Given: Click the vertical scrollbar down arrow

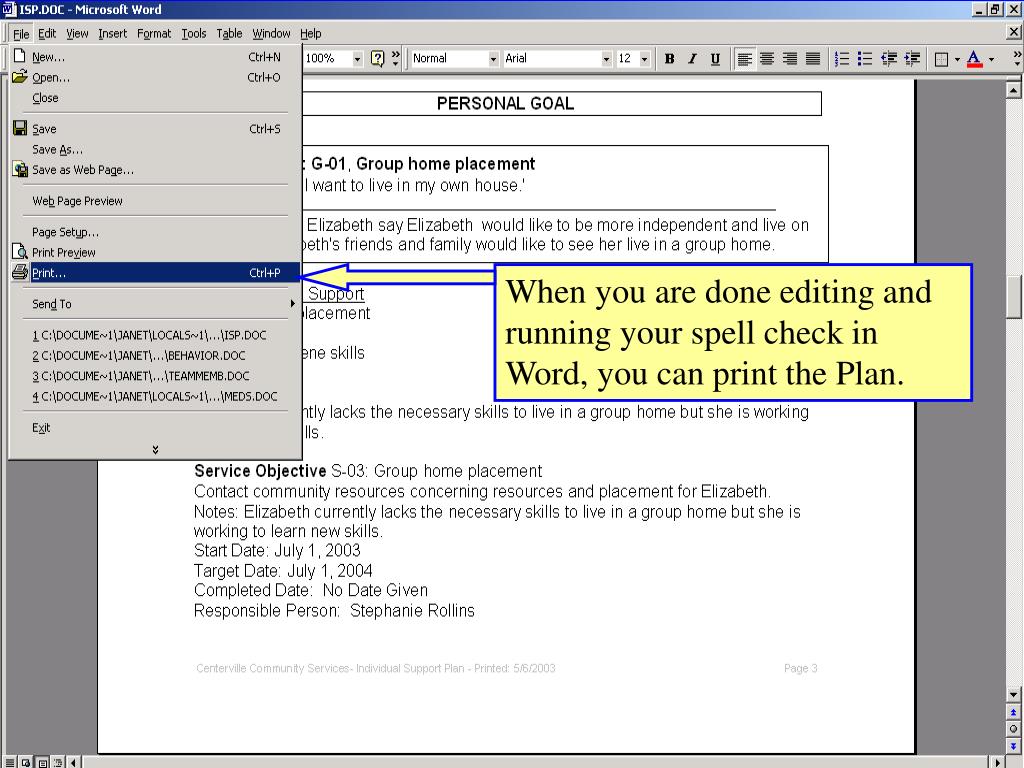Looking at the screenshot, I should click(x=1014, y=694).
